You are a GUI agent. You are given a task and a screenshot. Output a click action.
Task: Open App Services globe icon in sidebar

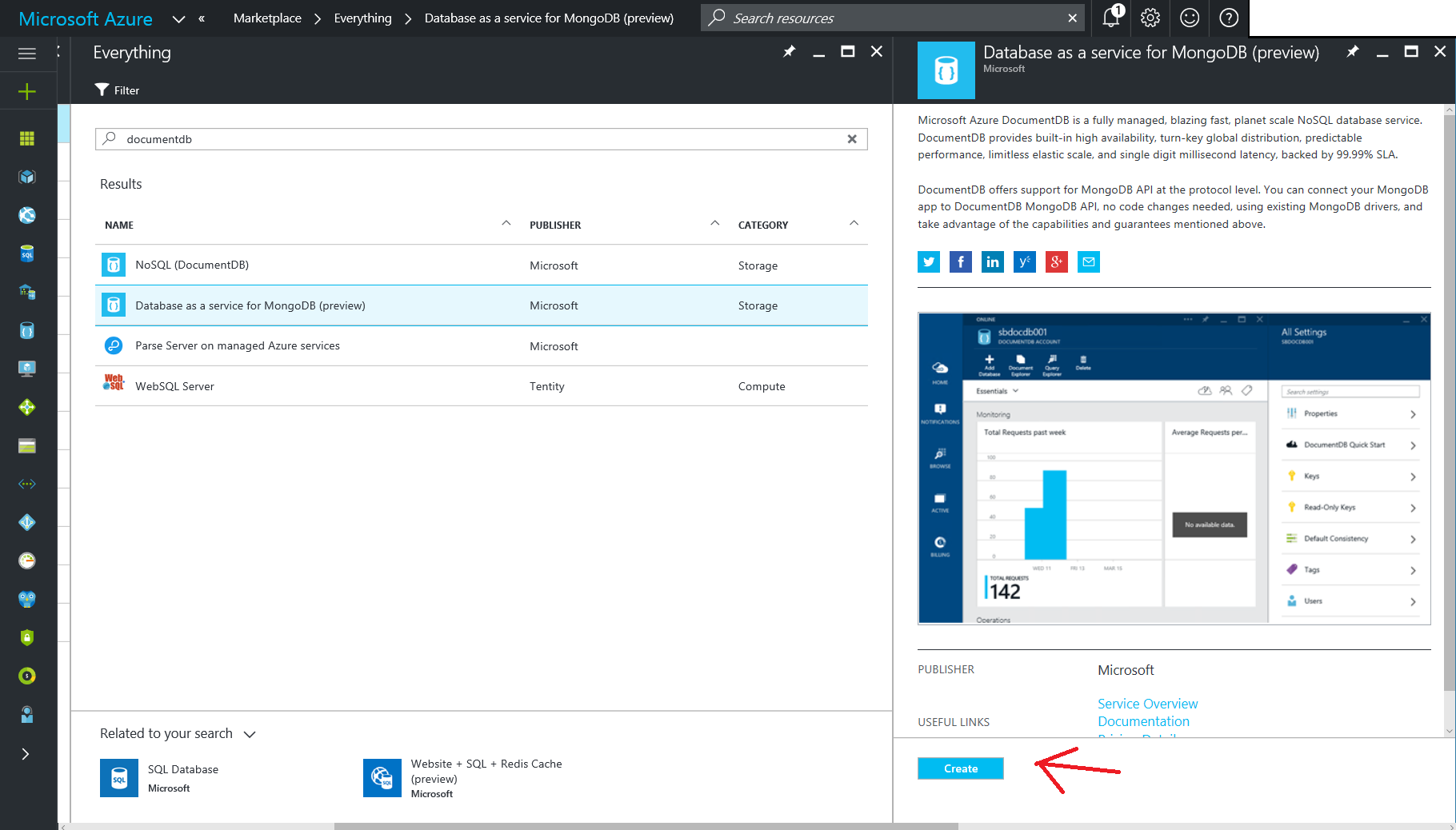click(27, 215)
